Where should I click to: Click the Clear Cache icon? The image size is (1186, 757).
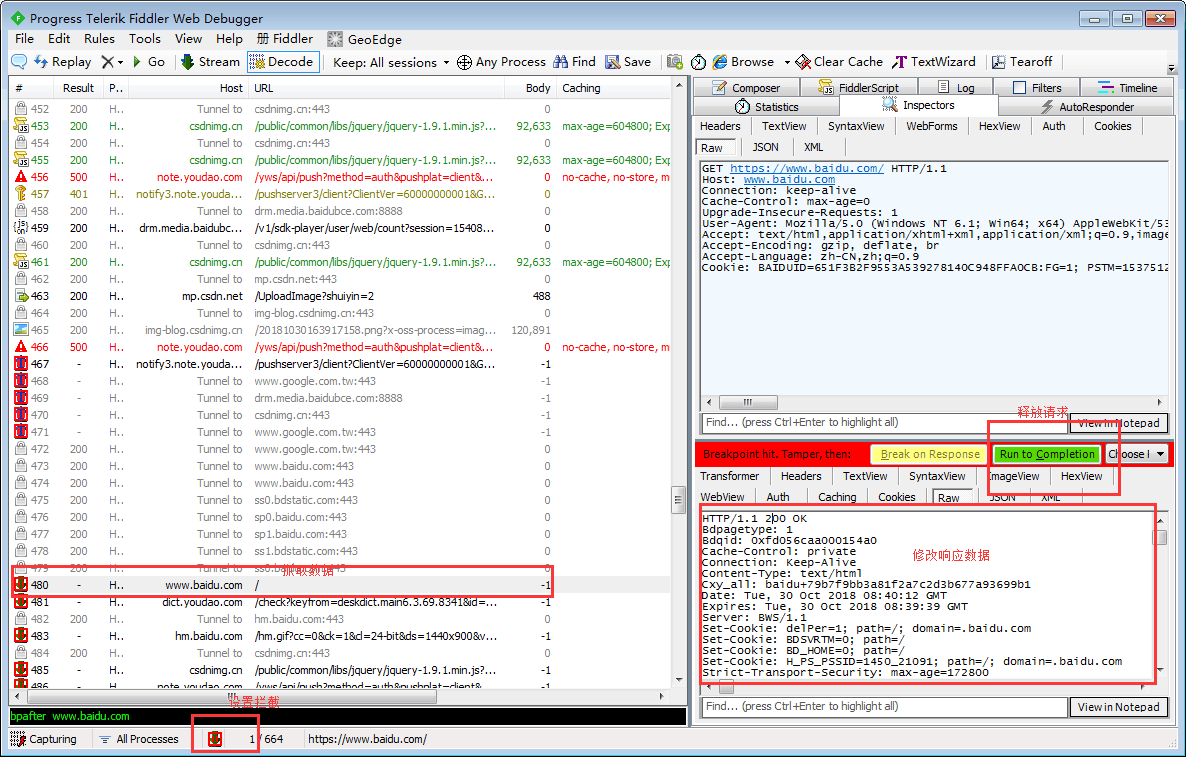[x=803, y=62]
